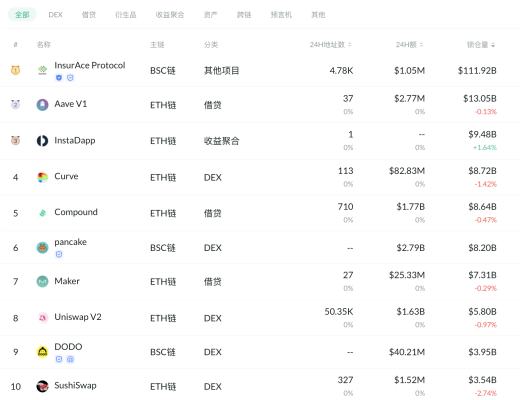Open the Curve project link
This screenshot has width=520, height=400.
(x=66, y=176)
